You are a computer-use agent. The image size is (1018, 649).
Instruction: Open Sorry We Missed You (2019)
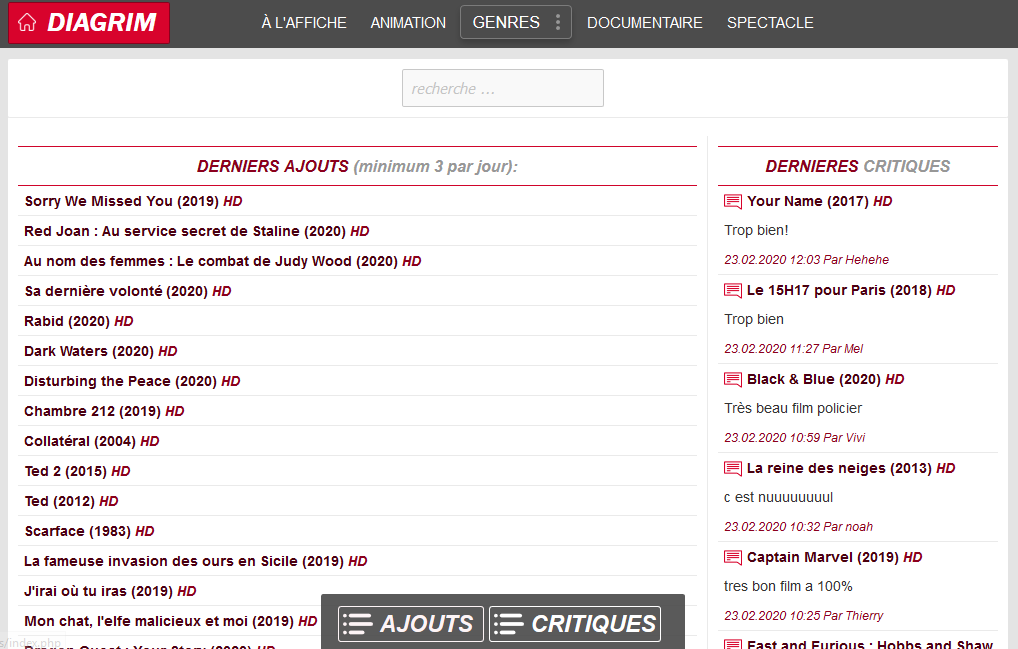pyautogui.click(x=133, y=201)
